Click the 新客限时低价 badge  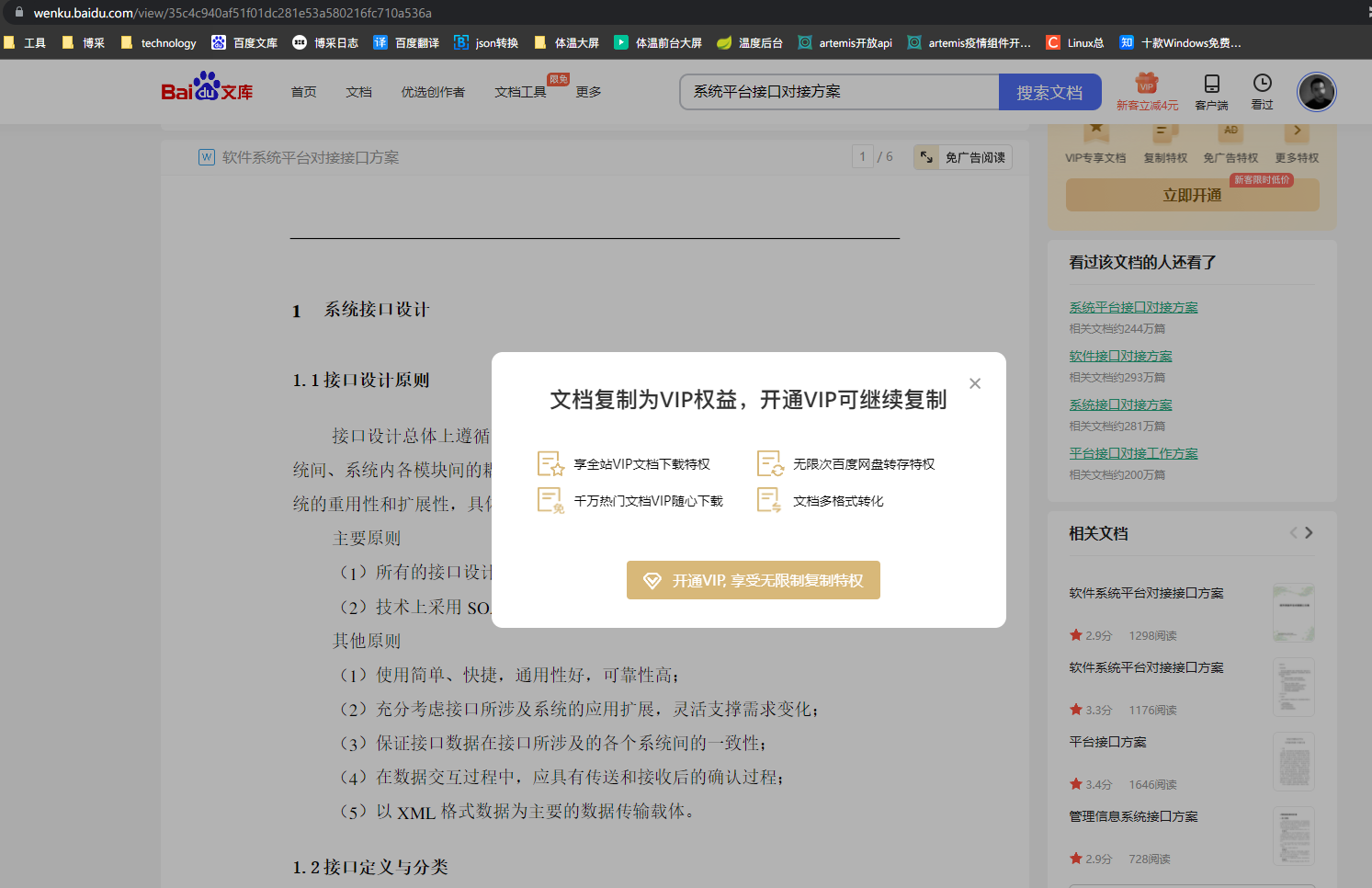coord(1262,179)
